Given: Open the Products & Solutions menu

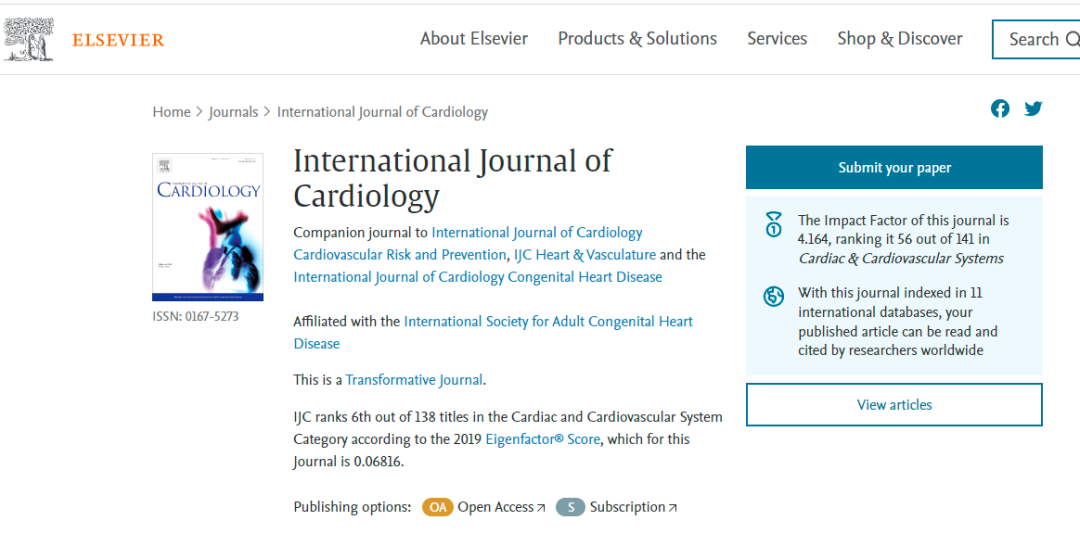Looking at the screenshot, I should [637, 39].
